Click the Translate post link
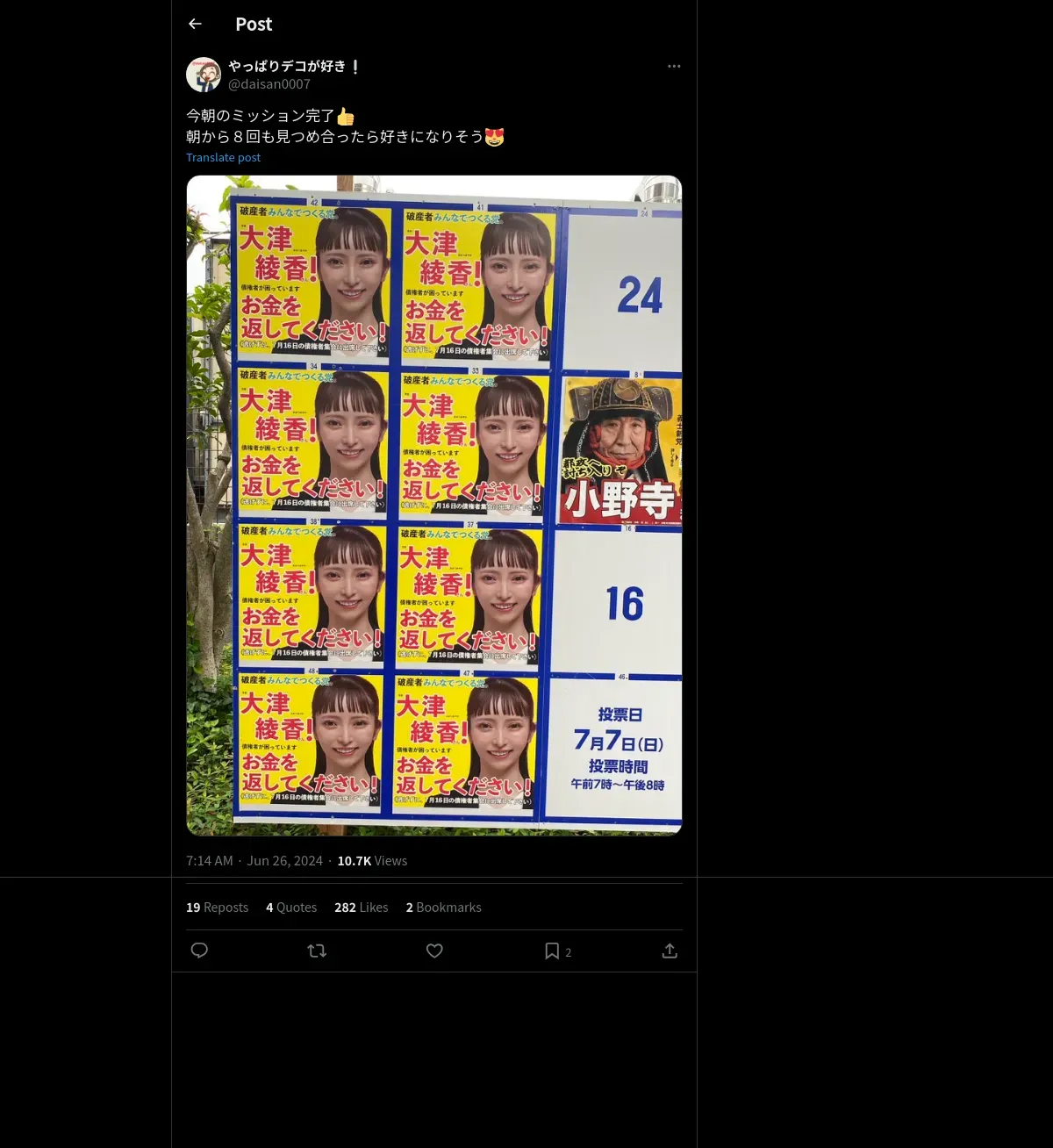Image resolution: width=1053 pixels, height=1148 pixels. pos(223,157)
